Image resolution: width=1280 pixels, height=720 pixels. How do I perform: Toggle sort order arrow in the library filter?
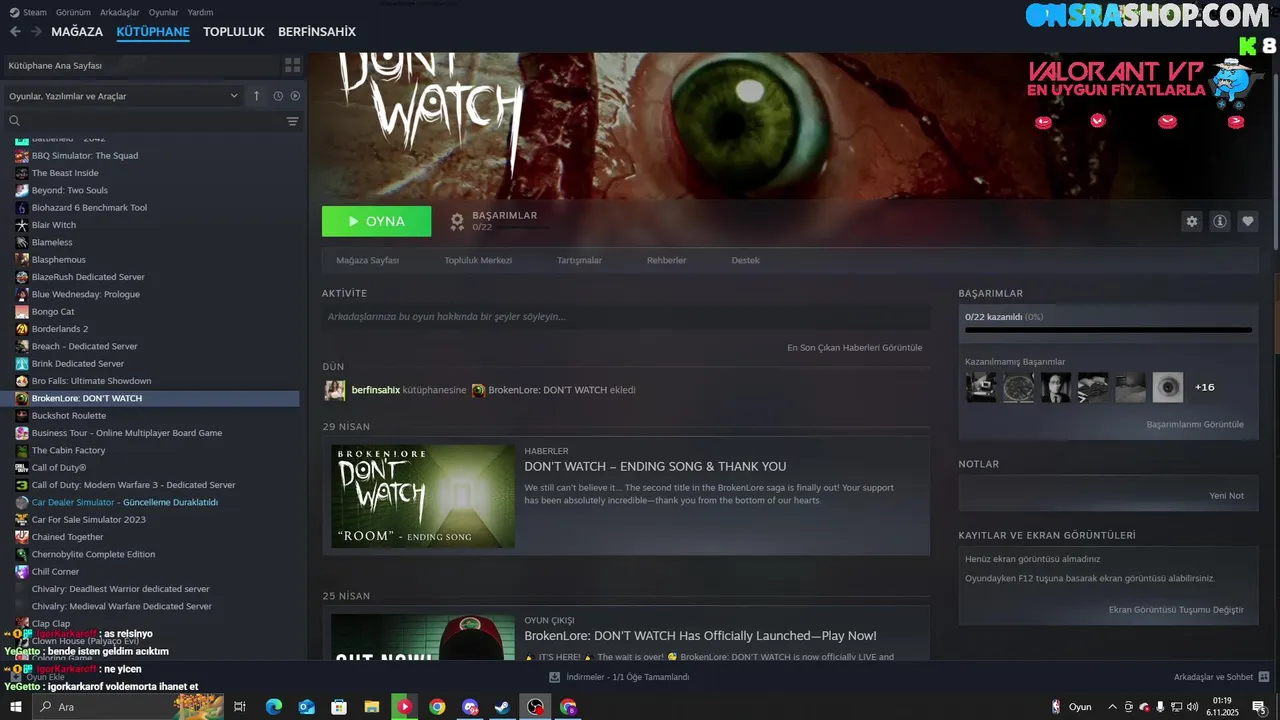pos(256,96)
